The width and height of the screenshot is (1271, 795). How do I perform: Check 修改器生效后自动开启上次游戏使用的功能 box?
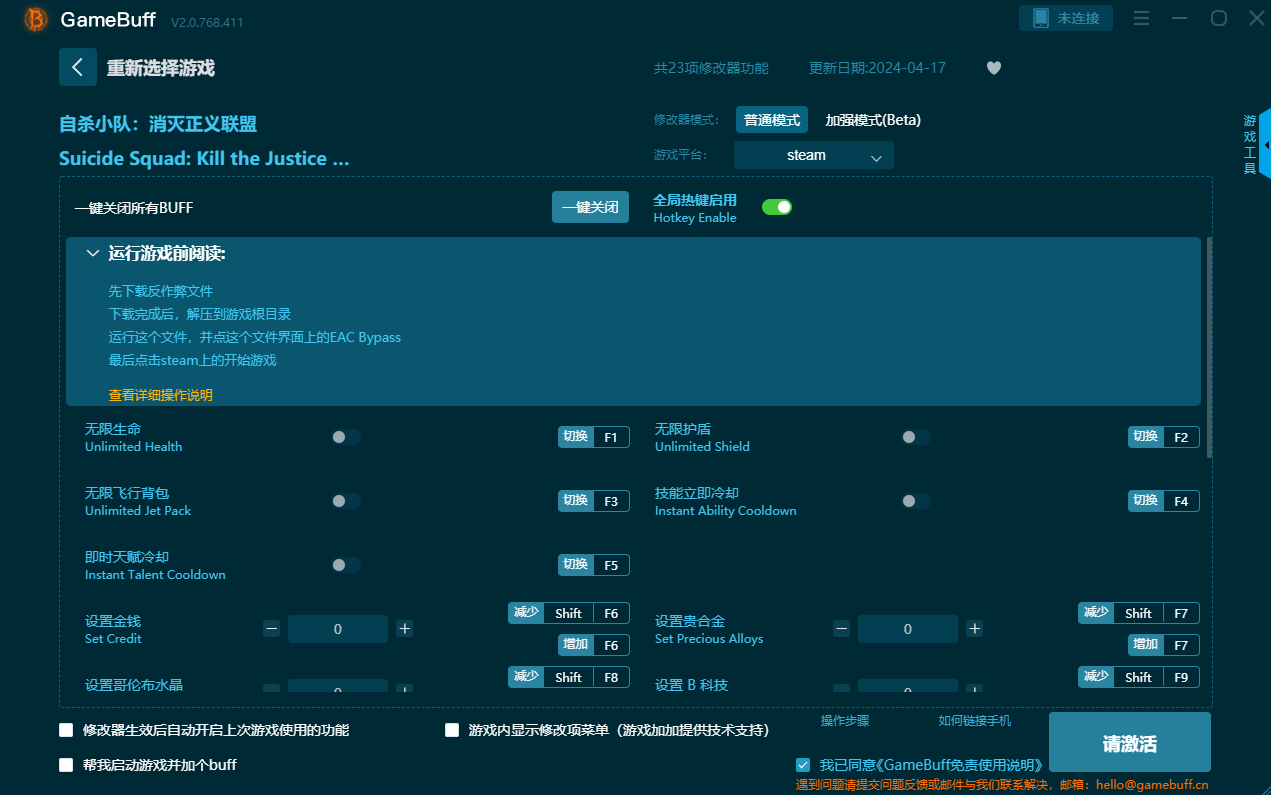click(x=66, y=730)
